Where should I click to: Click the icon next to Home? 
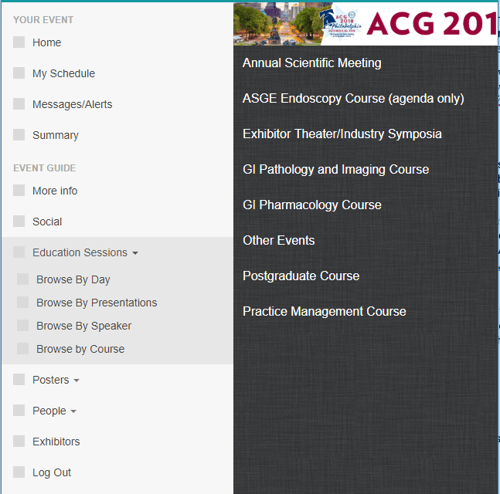coord(19,42)
